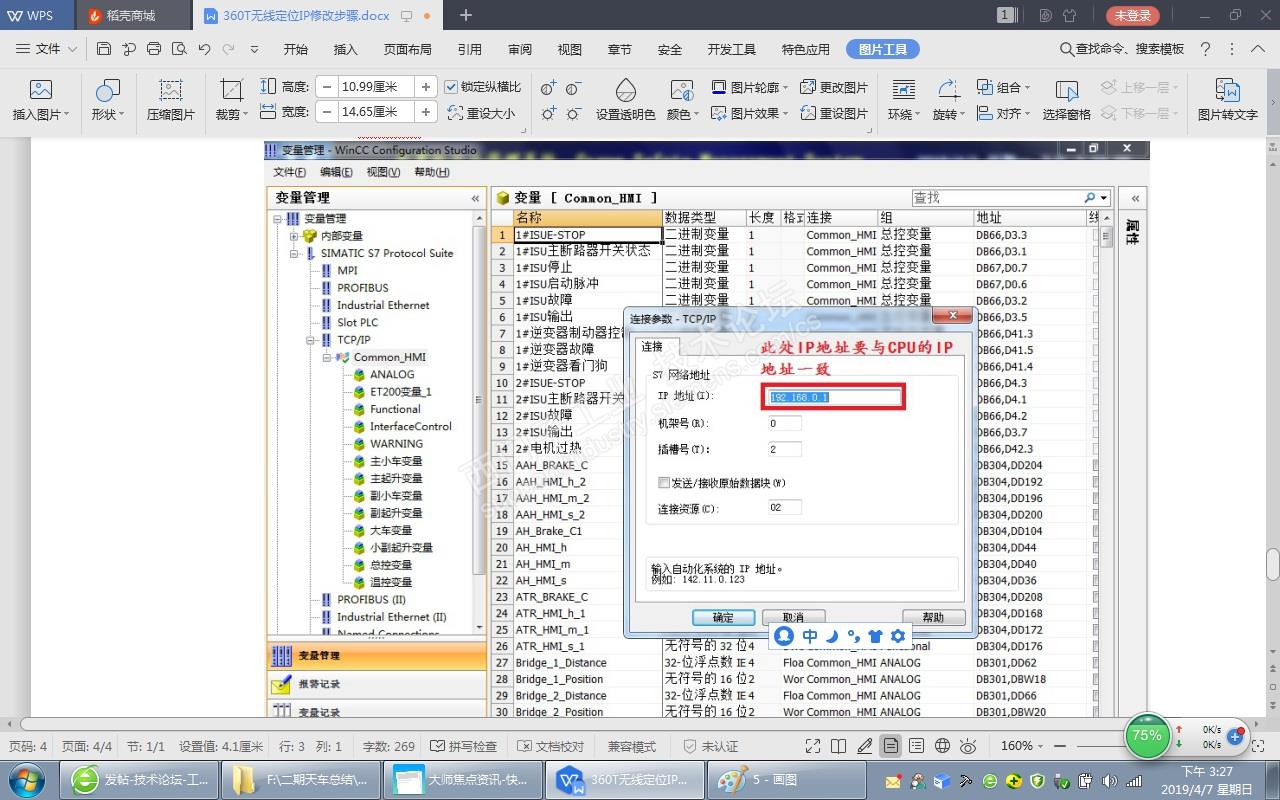Click the Print icon in quick access bar
The height and width of the screenshot is (800, 1280).
154,49
